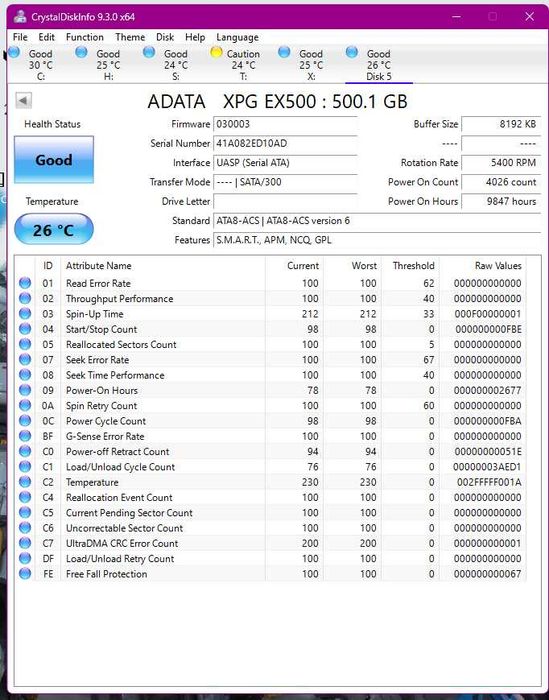Screen dimensions: 549x700
Task: Click status orb for Power-On Hours row
Action: click(25, 390)
